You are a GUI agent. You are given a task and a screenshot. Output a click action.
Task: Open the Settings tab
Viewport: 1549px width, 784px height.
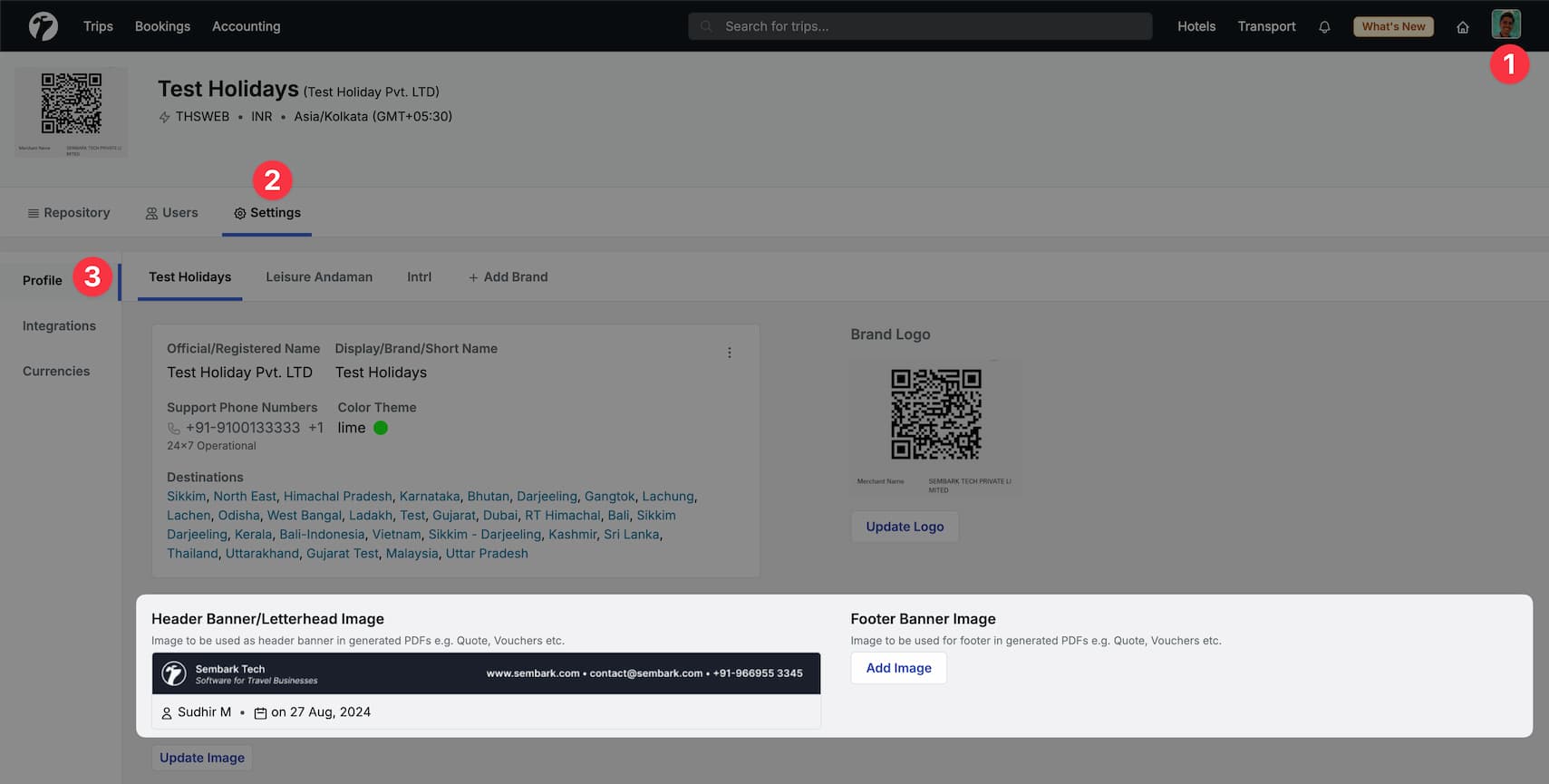click(x=267, y=213)
